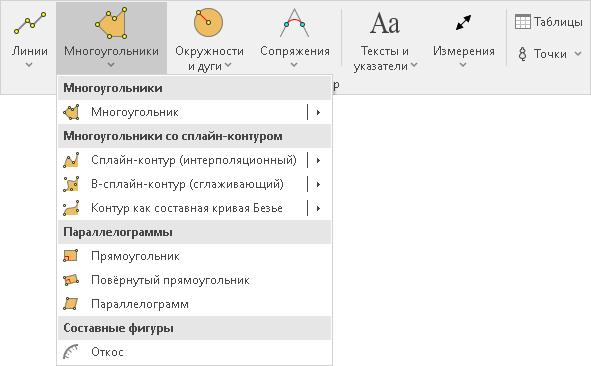Expand Сплайн-контур (интерполяционный) submenu arrow
This screenshot has width=591, height=366.
[x=318, y=160]
